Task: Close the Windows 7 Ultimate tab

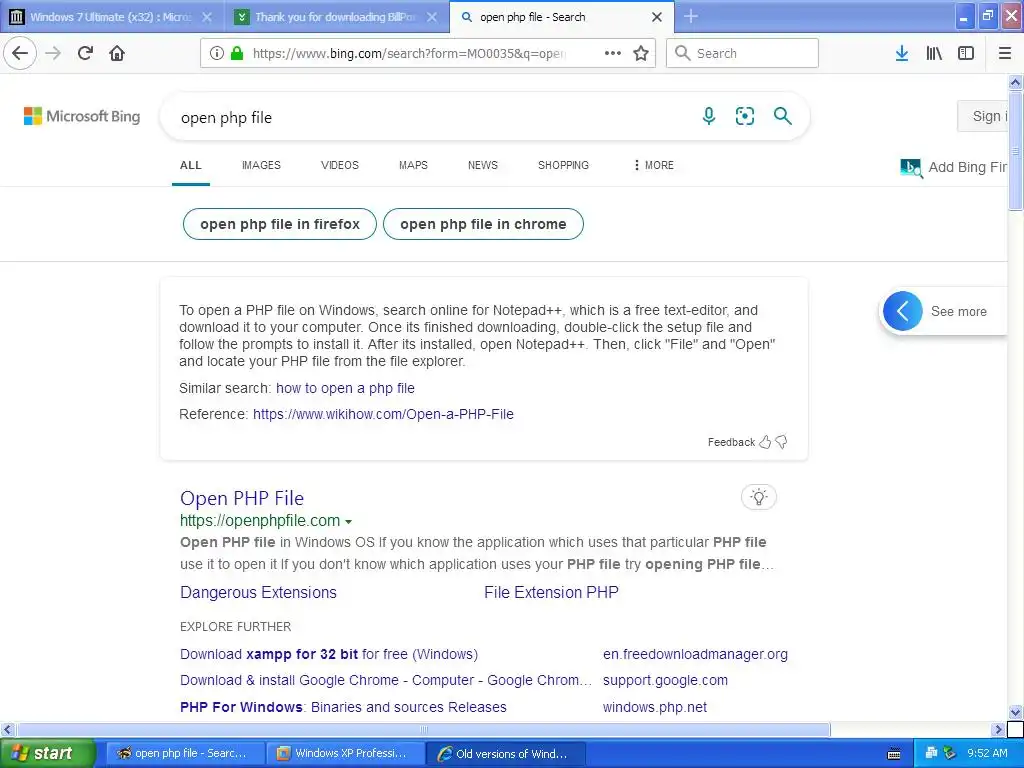Action: pyautogui.click(x=206, y=17)
